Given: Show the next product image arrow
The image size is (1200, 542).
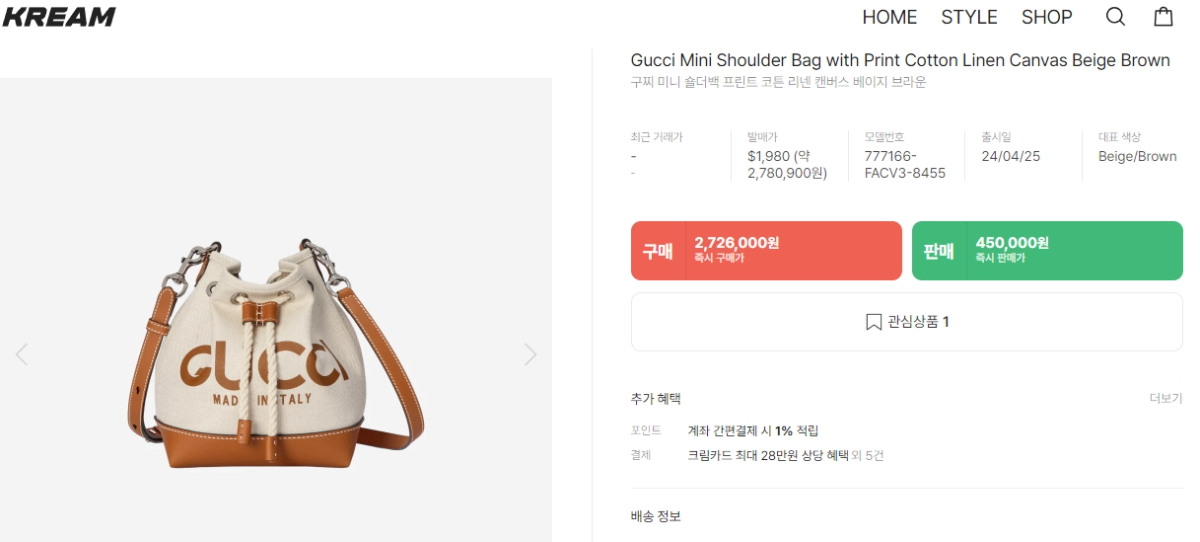Looking at the screenshot, I should point(530,354).
